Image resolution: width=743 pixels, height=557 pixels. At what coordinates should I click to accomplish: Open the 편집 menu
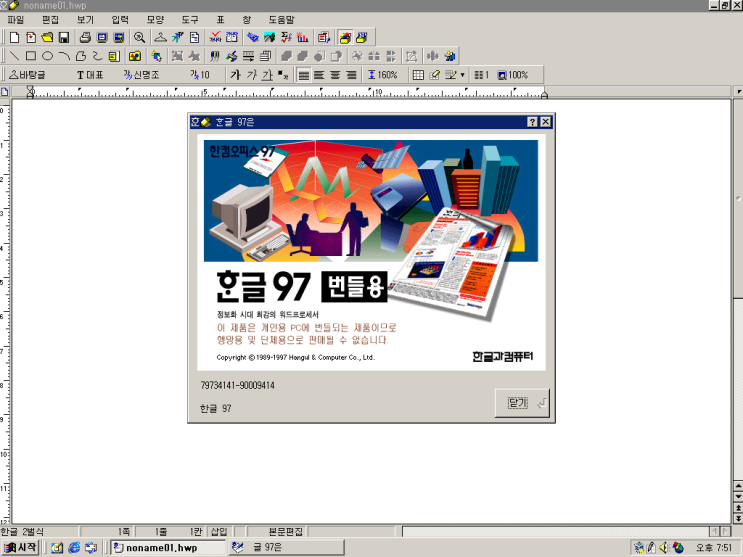pyautogui.click(x=50, y=19)
